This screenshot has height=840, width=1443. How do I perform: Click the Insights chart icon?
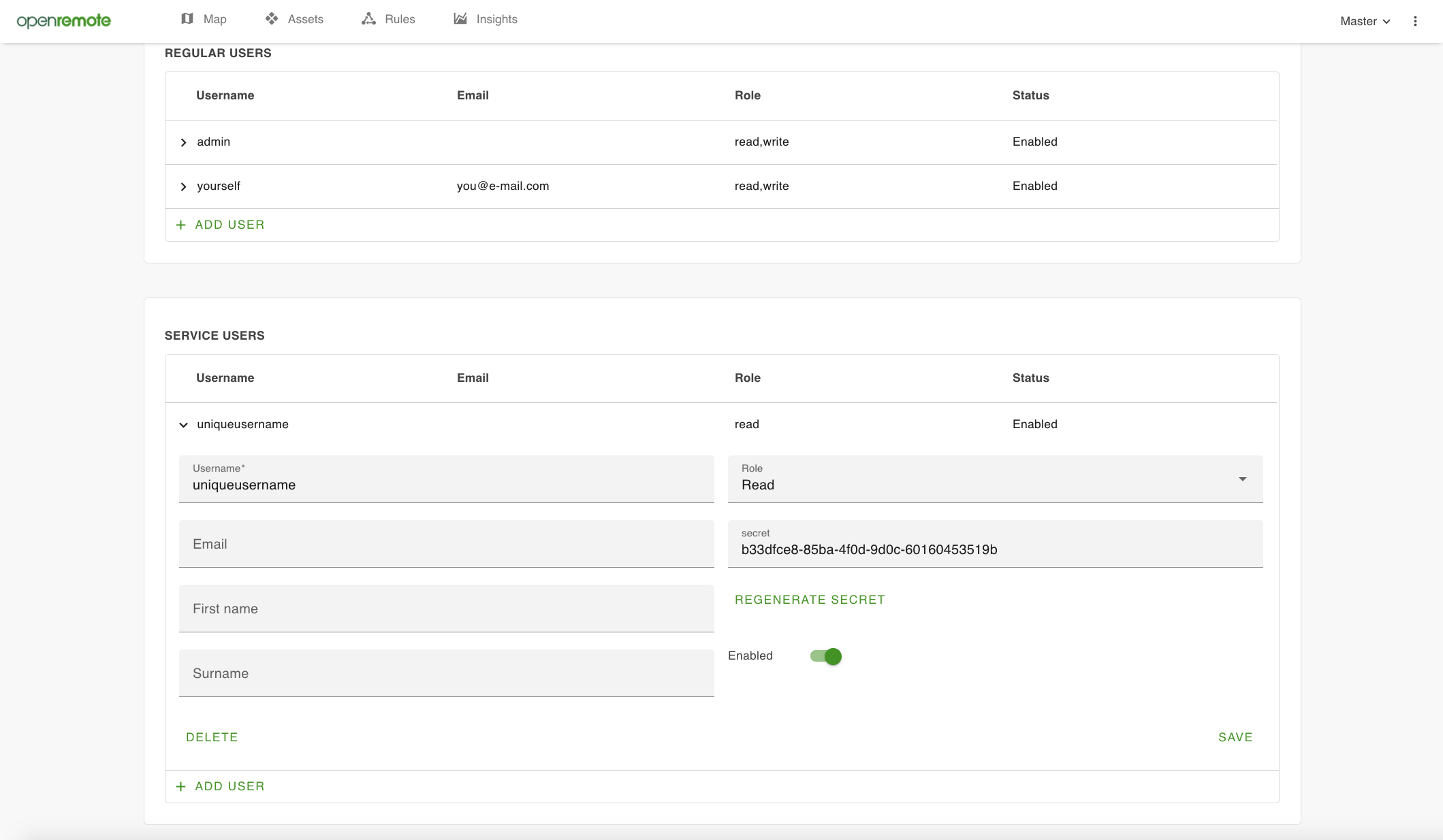point(460,19)
